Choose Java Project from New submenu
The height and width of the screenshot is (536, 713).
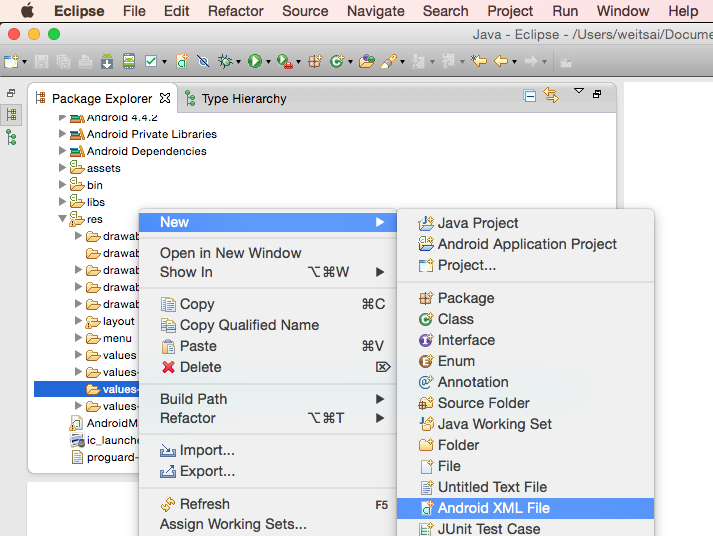pyautogui.click(x=525, y=223)
